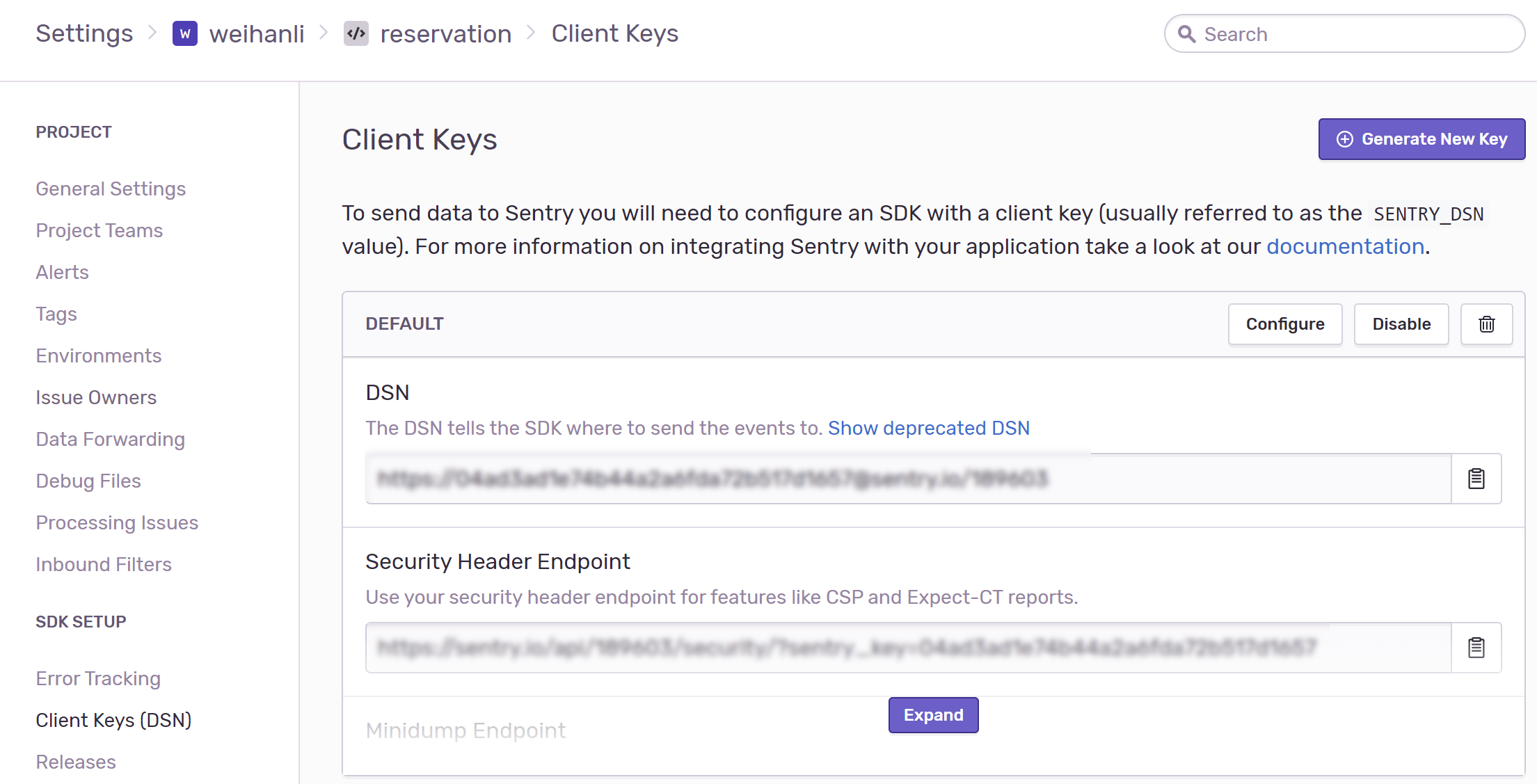Navigate to Settings breadcrumb
The image size is (1537, 784).
click(84, 33)
